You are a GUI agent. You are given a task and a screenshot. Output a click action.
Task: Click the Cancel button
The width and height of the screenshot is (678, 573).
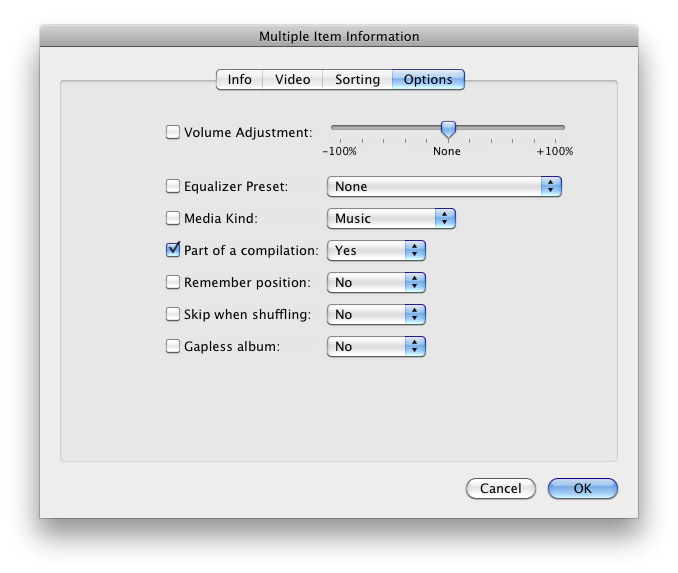(x=501, y=489)
